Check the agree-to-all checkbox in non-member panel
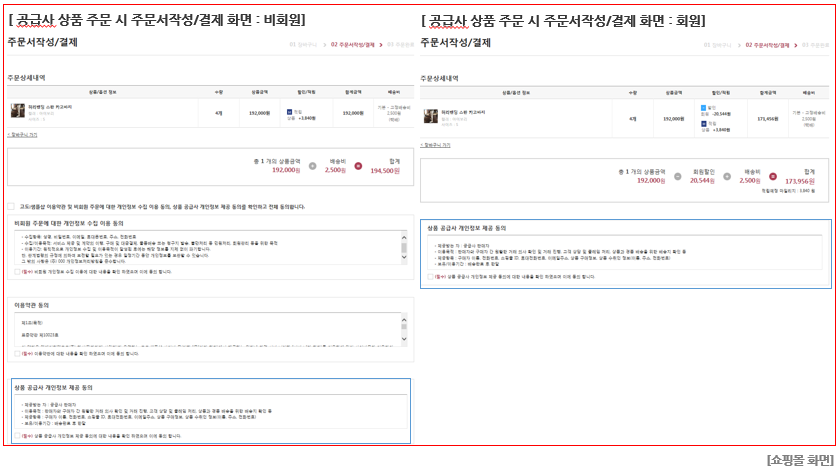 coord(11,206)
